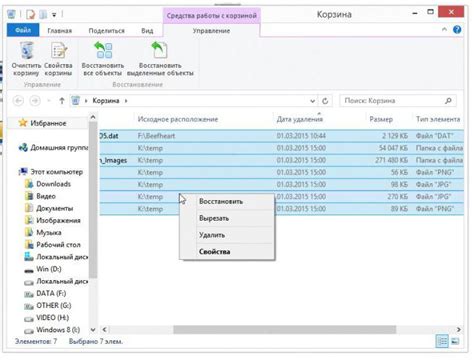Click the refresh address bar icon
The image size is (474, 360).
click(x=325, y=101)
